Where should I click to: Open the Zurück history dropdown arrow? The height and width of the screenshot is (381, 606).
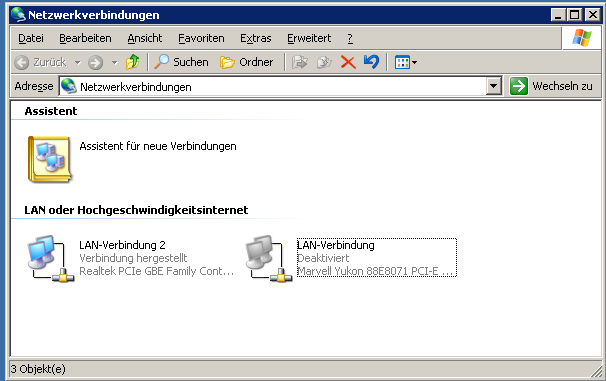coord(78,62)
